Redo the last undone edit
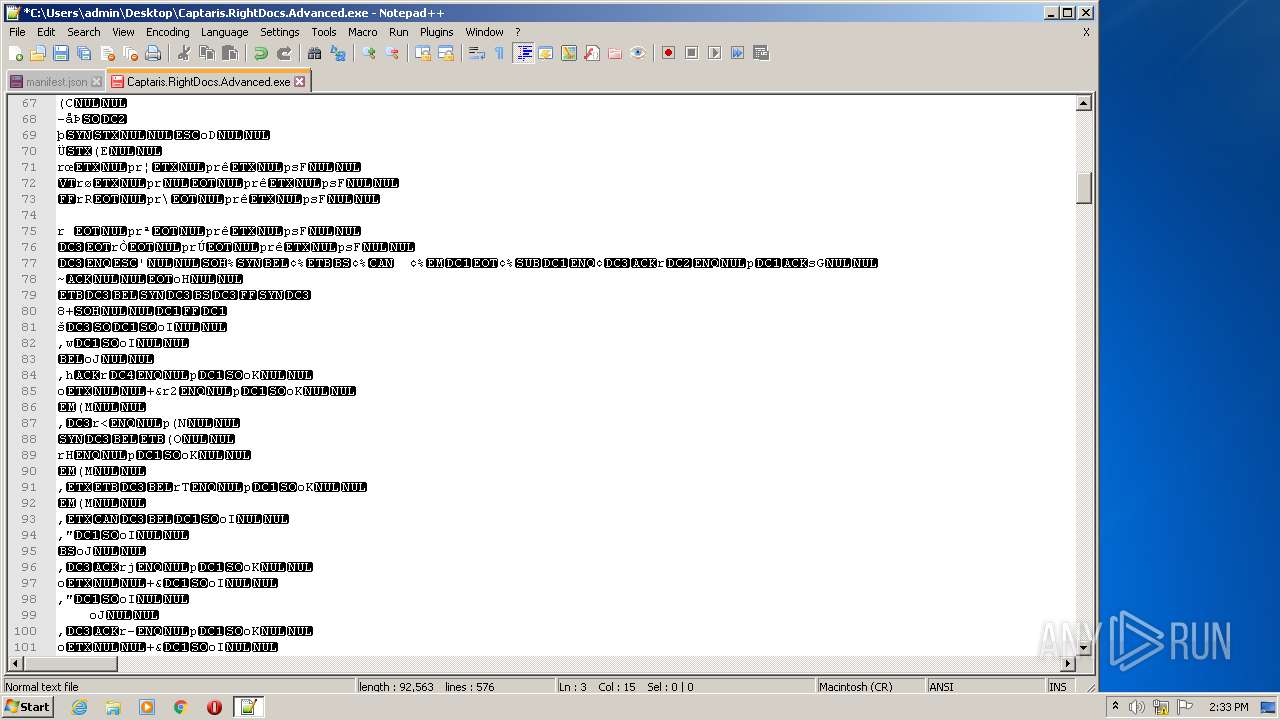This screenshot has height=720, width=1280. click(x=283, y=53)
